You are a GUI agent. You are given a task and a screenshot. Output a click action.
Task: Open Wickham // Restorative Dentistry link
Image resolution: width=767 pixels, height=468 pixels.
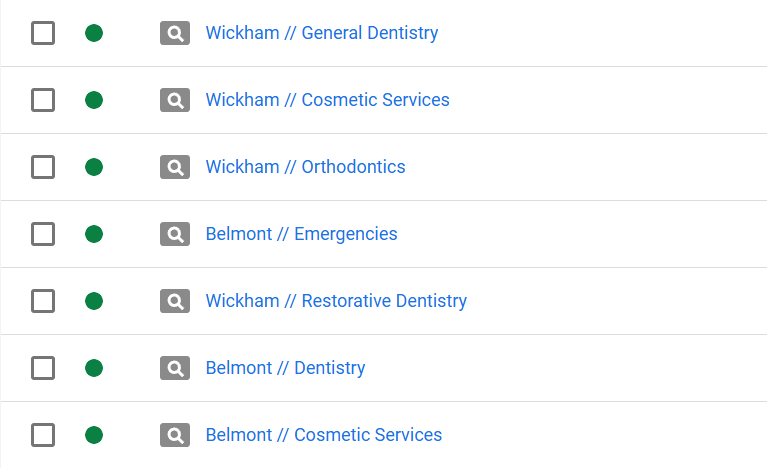coord(336,301)
